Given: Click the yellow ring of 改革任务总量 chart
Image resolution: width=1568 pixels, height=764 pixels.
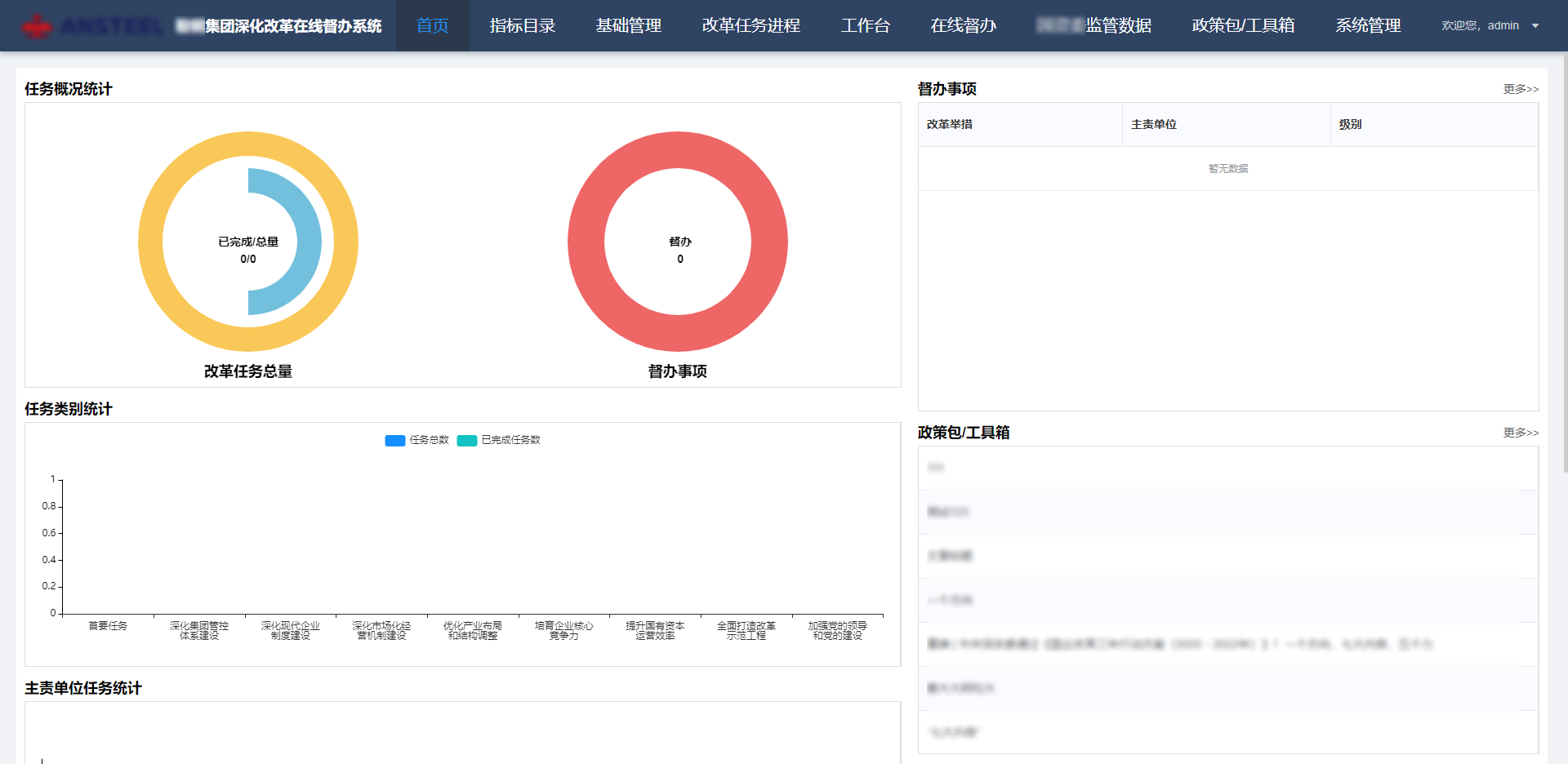Looking at the screenshot, I should point(151,242).
